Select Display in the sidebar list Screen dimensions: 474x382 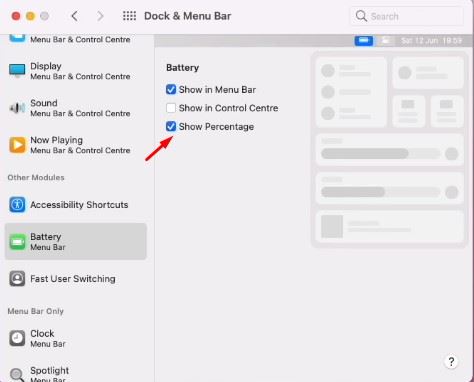tap(76, 71)
